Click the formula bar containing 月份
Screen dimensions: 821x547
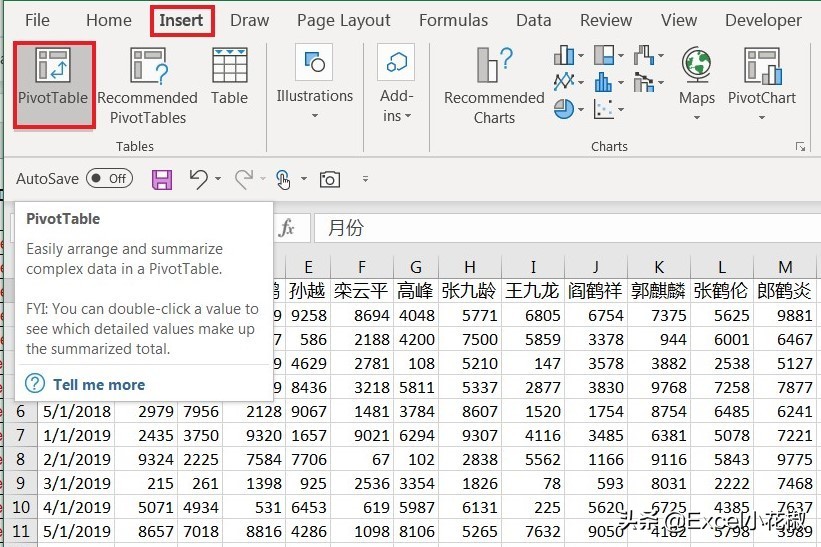click(x=560, y=228)
